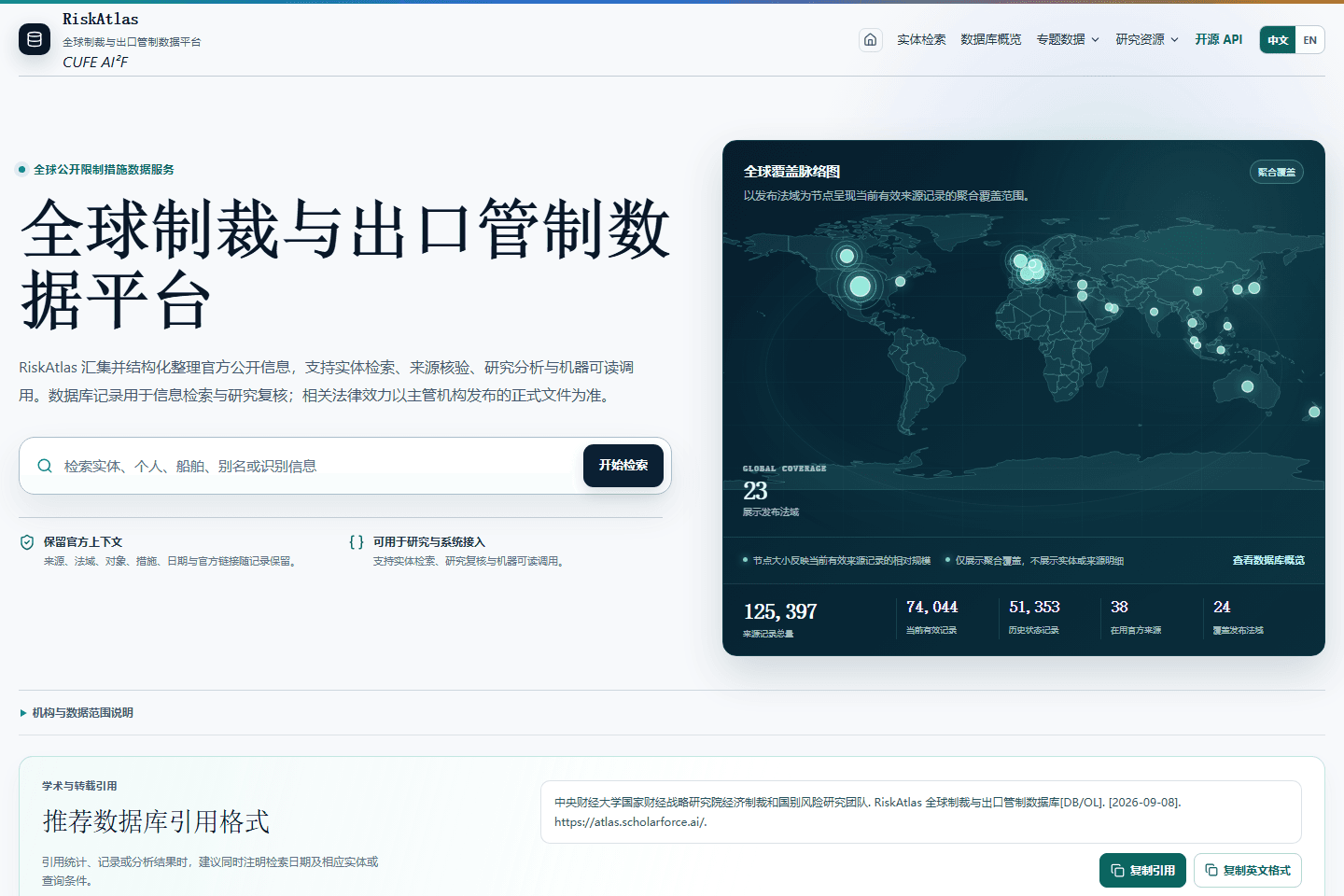Click the 全球公开限制措施数据服务 label

tap(104, 170)
